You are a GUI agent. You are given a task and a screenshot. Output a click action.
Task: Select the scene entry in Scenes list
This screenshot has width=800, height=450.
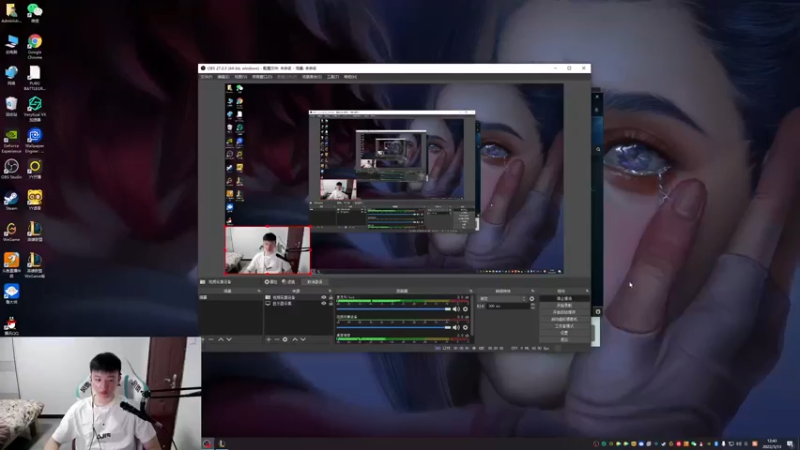click(x=230, y=297)
